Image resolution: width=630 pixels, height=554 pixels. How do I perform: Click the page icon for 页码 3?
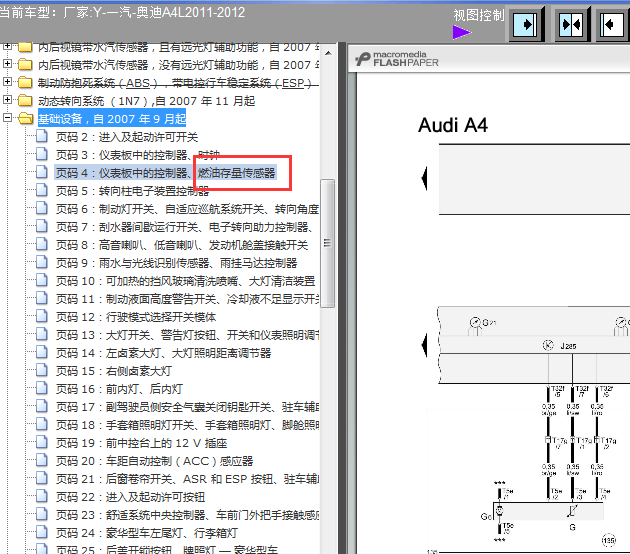tap(42, 154)
